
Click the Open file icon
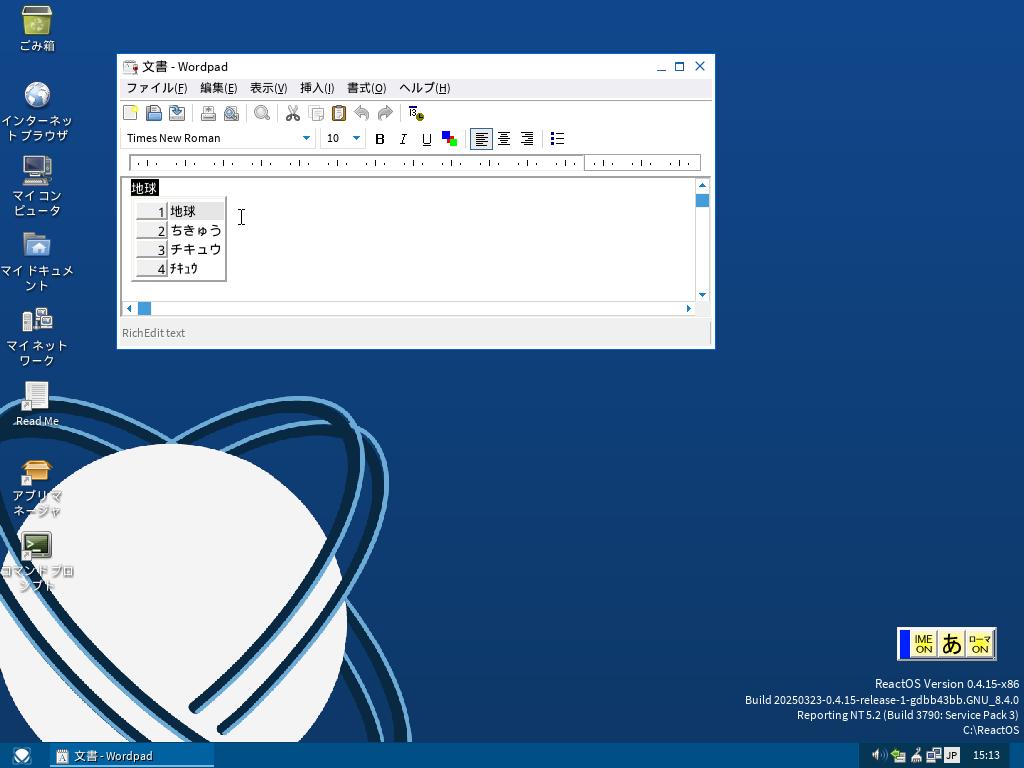tap(153, 113)
